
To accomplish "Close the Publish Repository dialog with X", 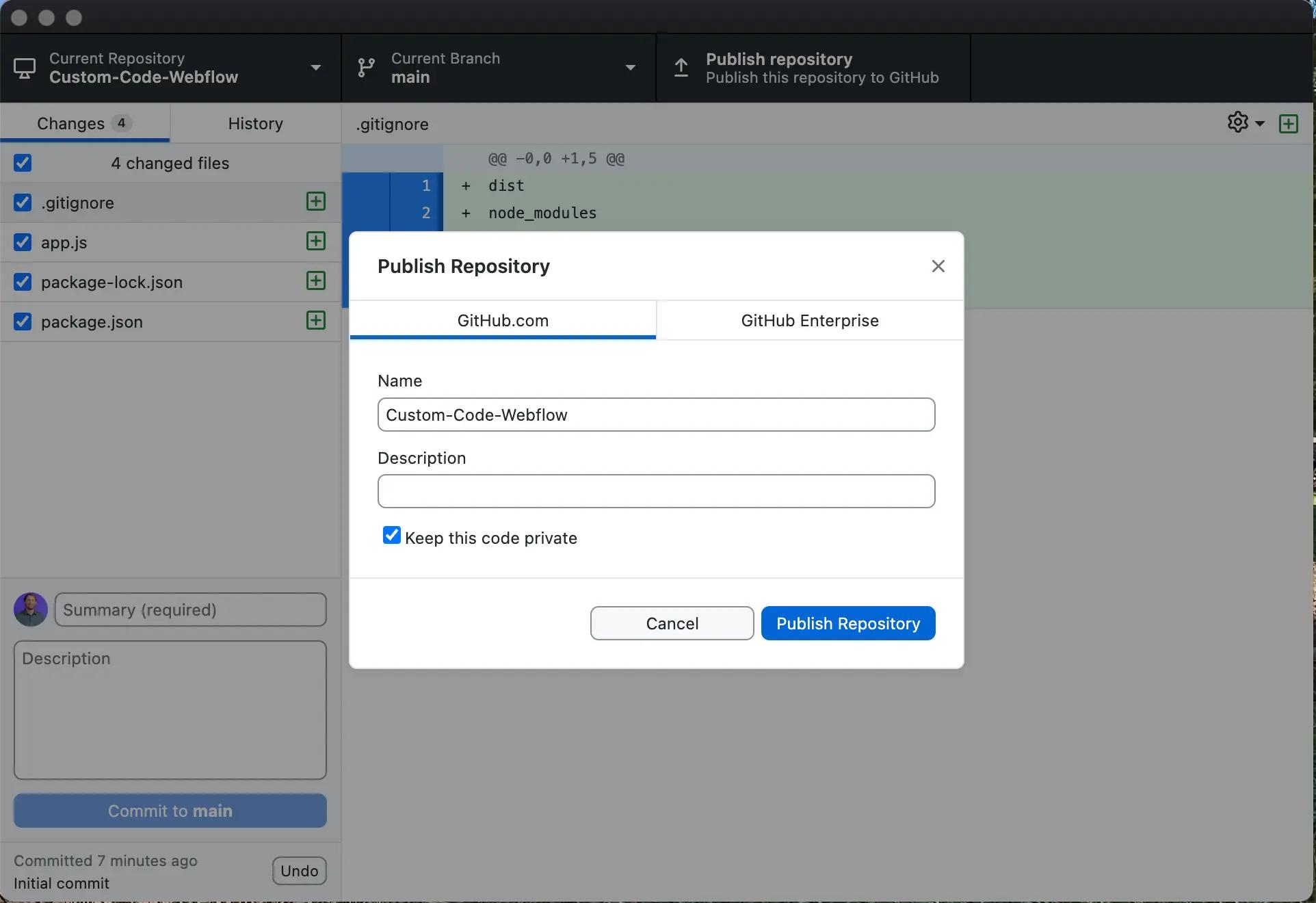I will [938, 266].
